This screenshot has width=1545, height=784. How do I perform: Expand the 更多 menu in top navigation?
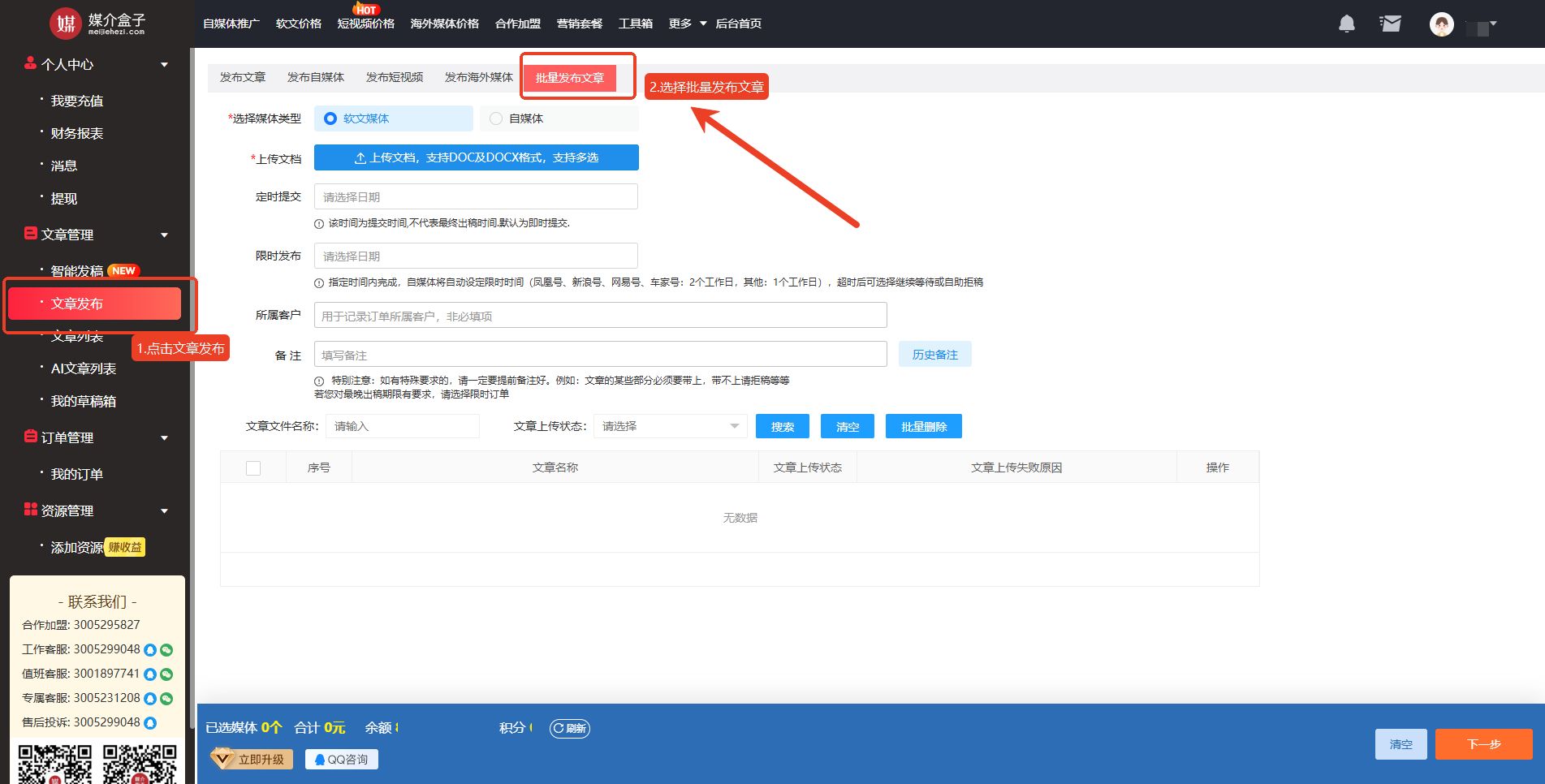coord(687,24)
